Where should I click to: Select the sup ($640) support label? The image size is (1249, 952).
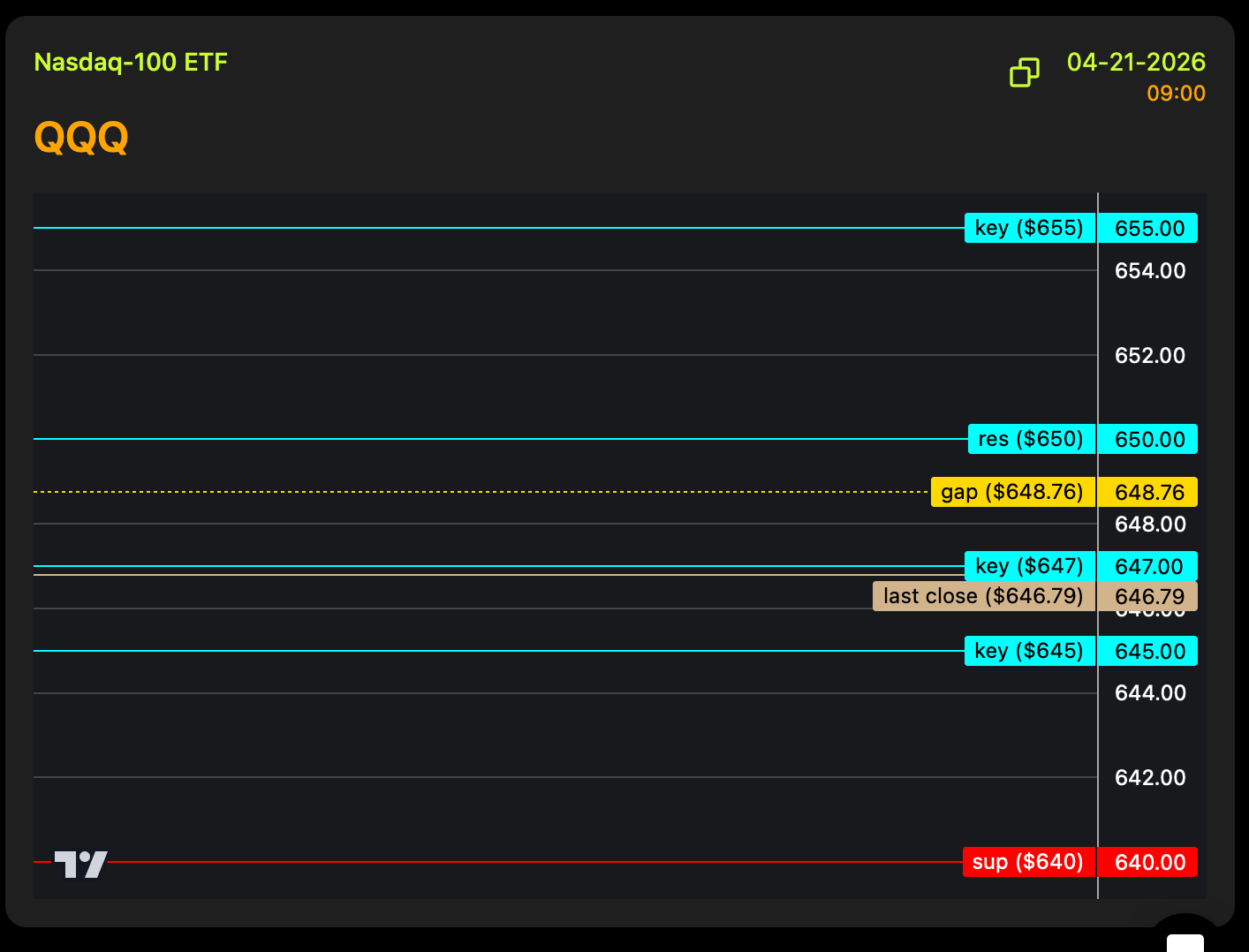coord(1029,862)
